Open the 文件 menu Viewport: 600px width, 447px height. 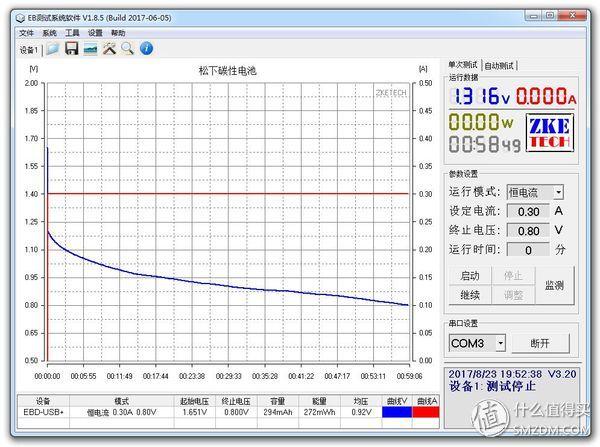click(x=26, y=32)
